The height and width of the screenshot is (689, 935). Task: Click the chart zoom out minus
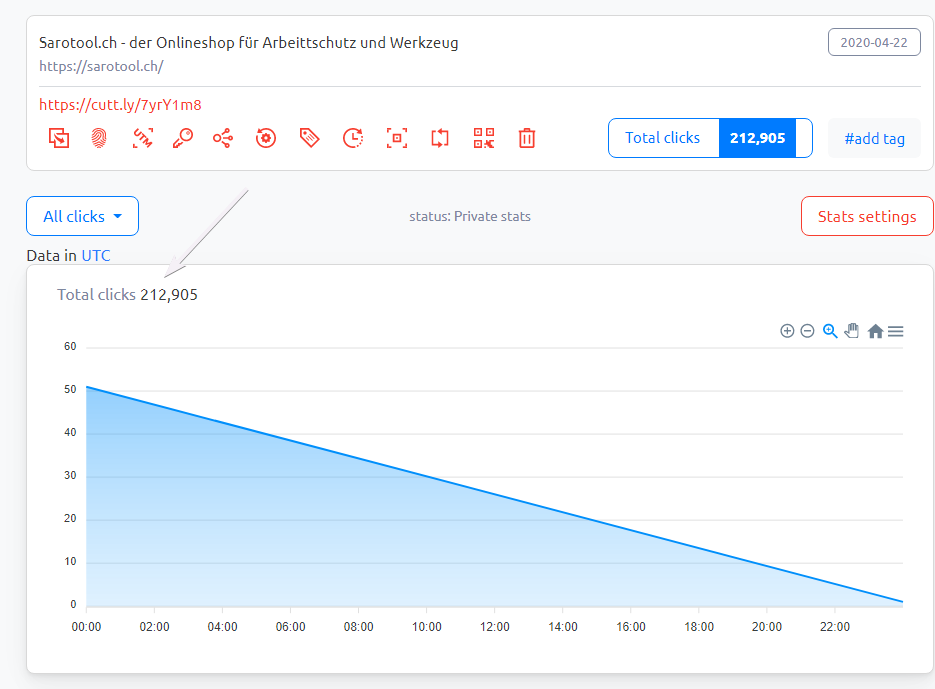tap(807, 331)
